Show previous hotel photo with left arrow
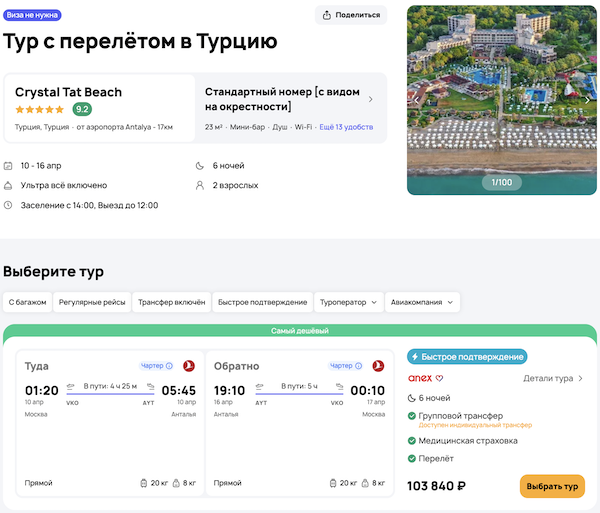 click(x=417, y=100)
